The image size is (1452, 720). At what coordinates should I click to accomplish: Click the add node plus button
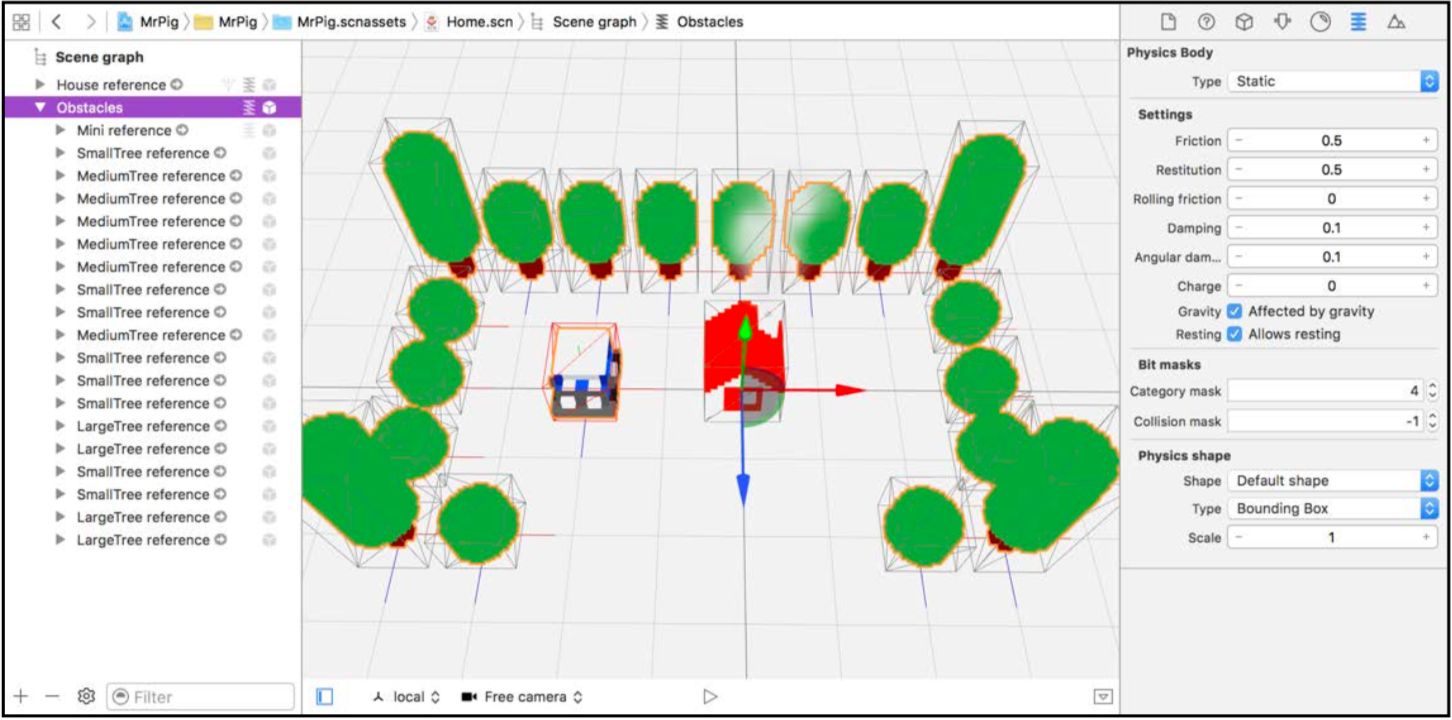[x=21, y=696]
